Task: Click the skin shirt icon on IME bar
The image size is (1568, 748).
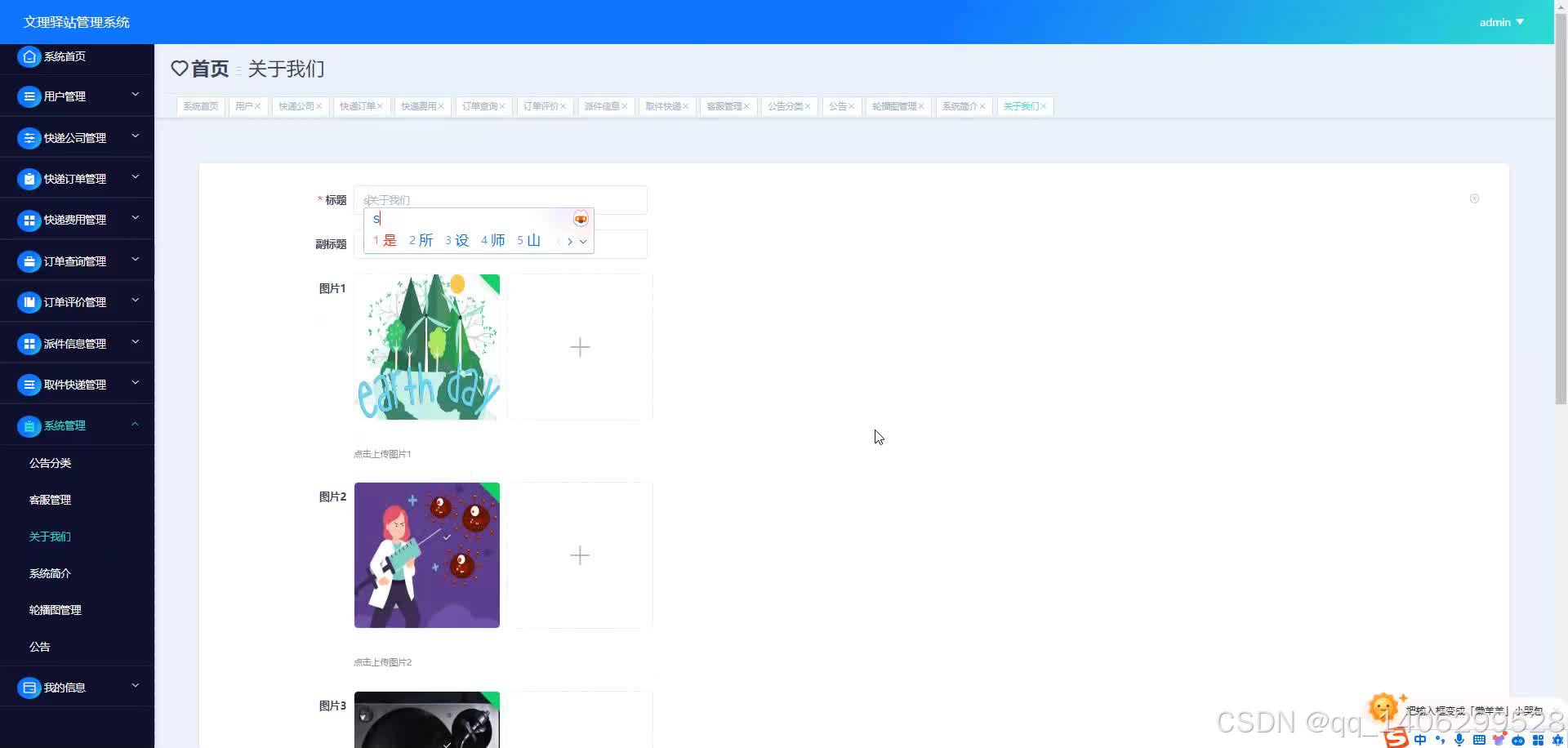Action: pyautogui.click(x=1499, y=740)
